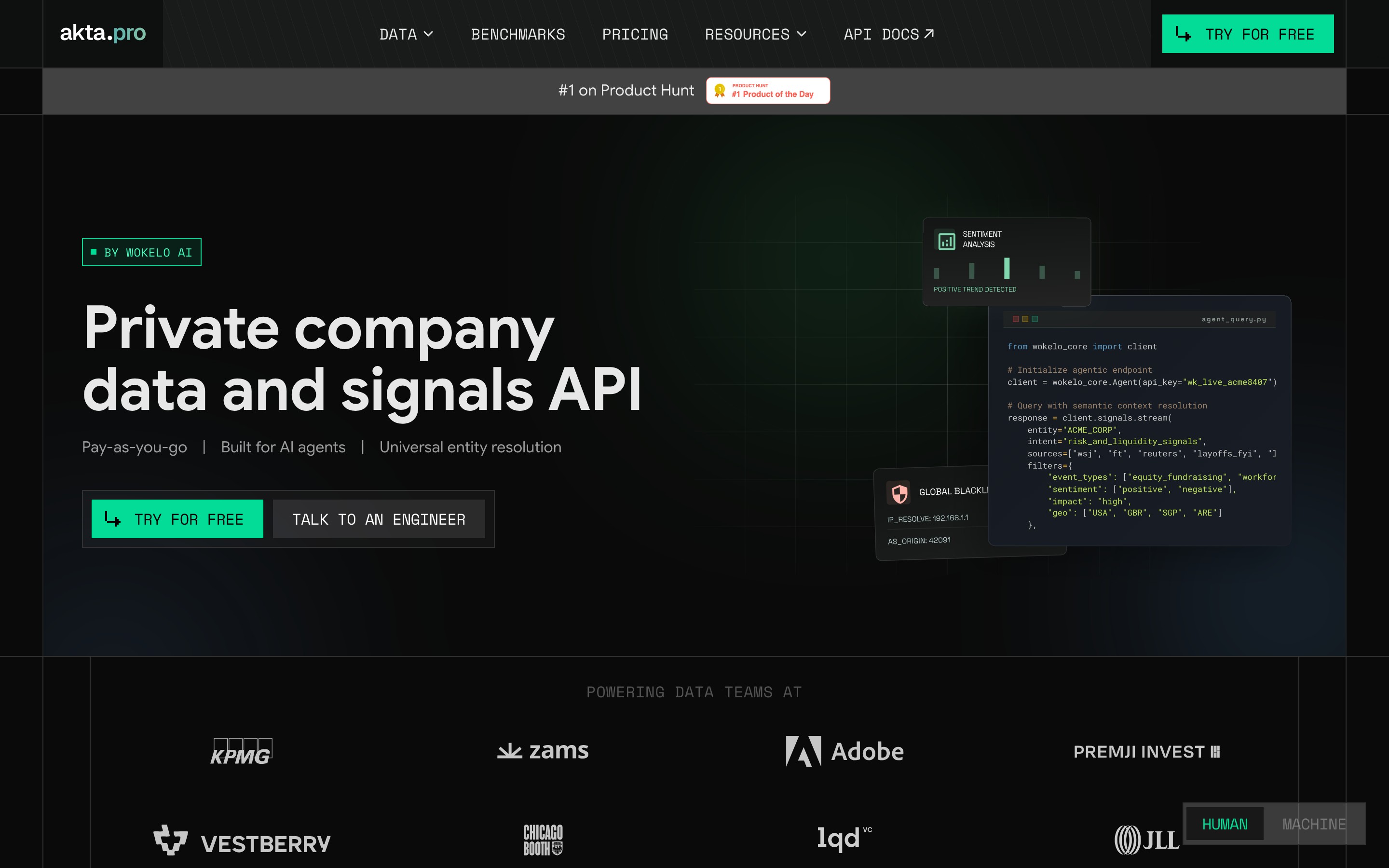Expand the DATA dropdown menu
The height and width of the screenshot is (868, 1389).
pos(406,34)
